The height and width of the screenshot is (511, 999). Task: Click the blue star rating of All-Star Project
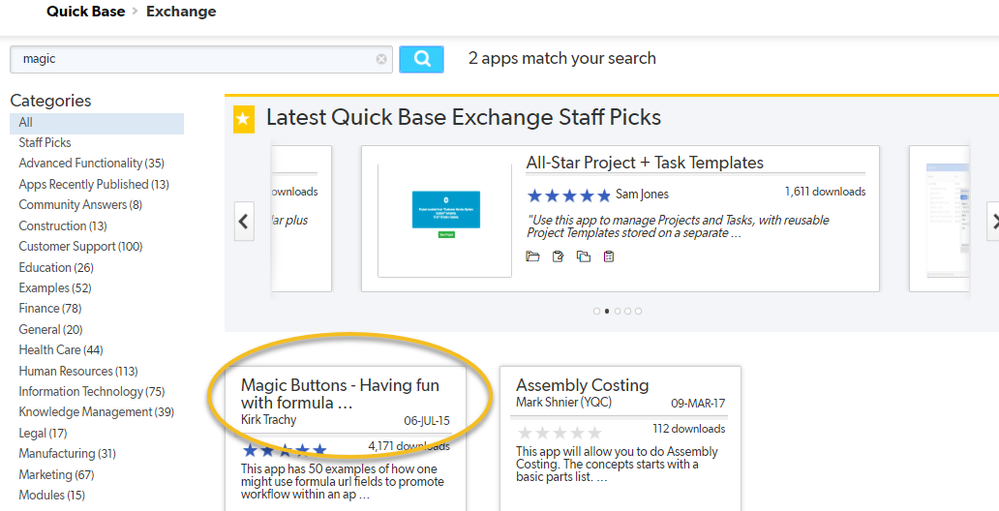(x=569, y=195)
